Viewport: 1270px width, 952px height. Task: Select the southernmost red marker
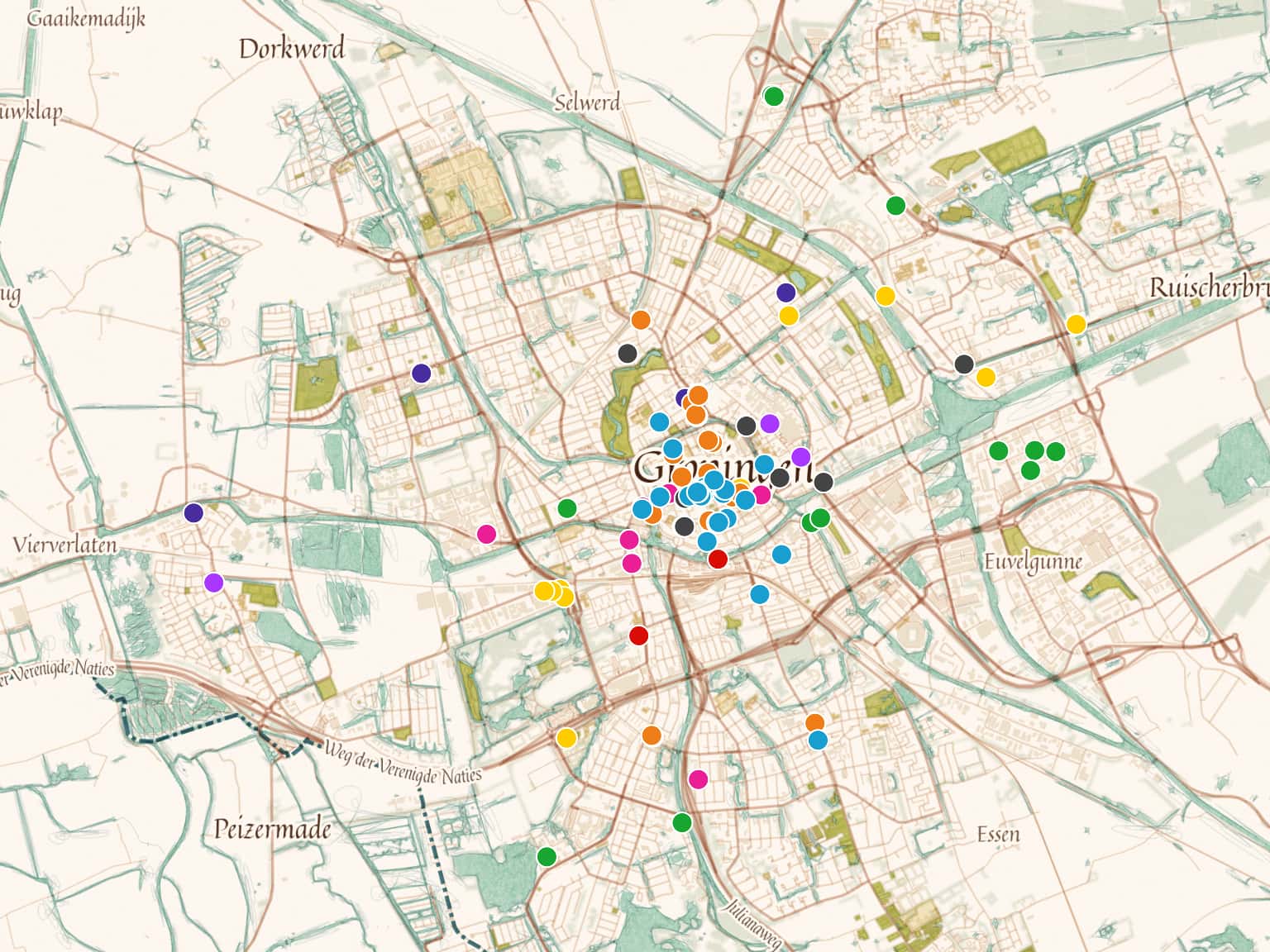point(638,635)
